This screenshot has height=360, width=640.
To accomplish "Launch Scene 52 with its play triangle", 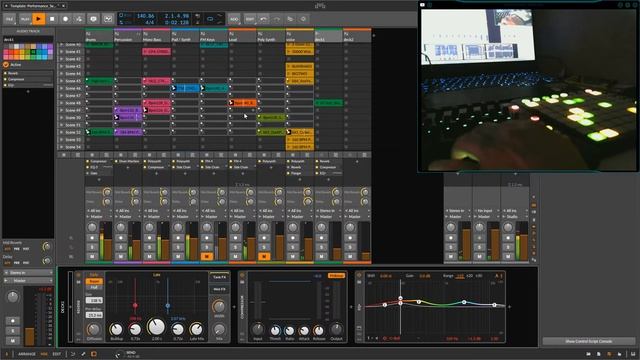I will pyautogui.click(x=62, y=132).
